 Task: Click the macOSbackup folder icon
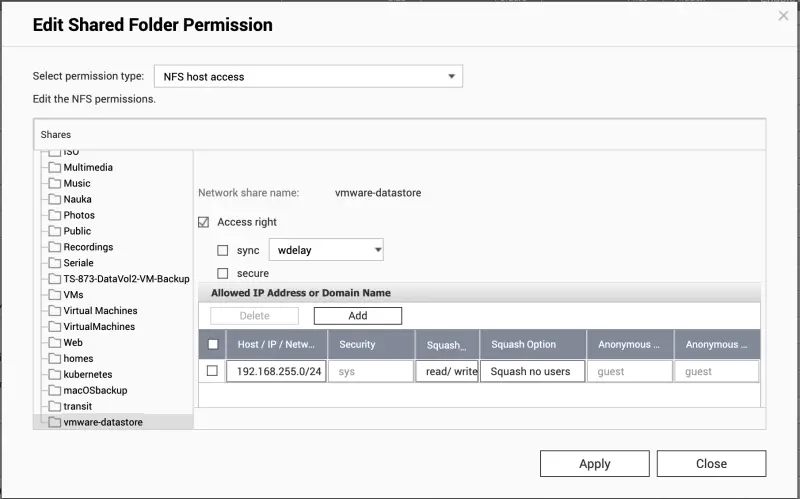tap(55, 390)
